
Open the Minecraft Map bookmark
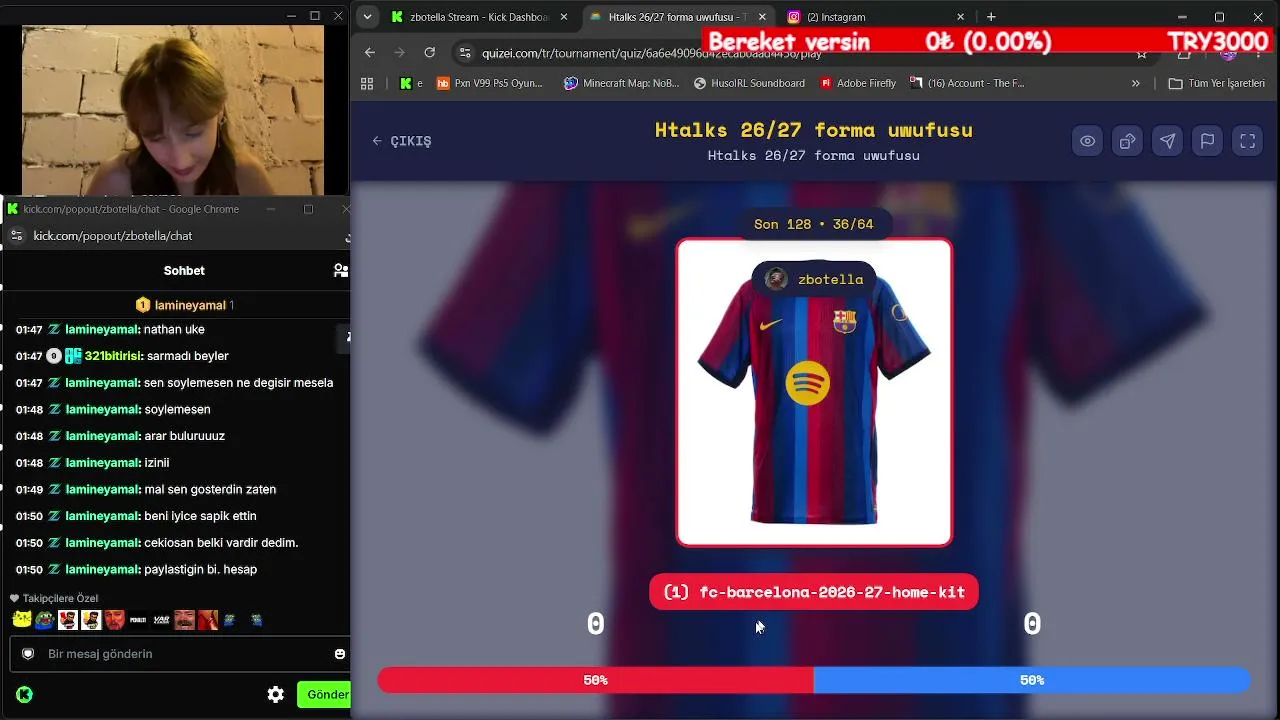622,83
